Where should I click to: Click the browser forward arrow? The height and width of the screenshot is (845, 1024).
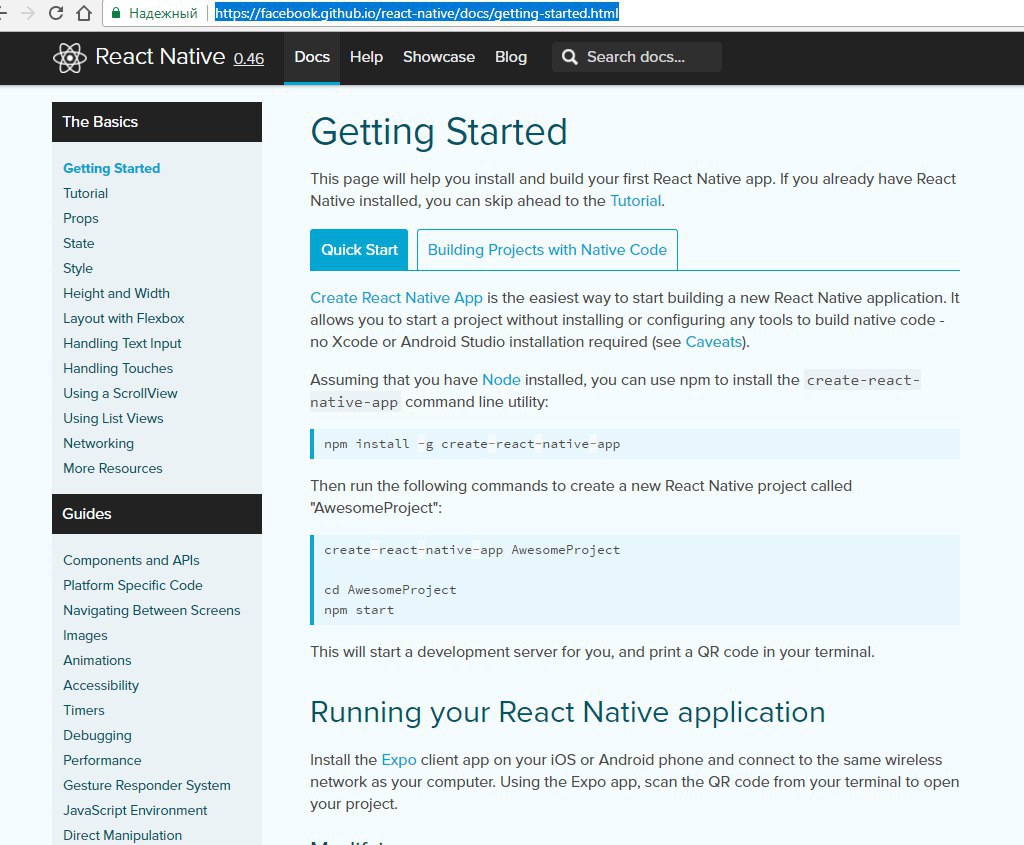coord(27,13)
